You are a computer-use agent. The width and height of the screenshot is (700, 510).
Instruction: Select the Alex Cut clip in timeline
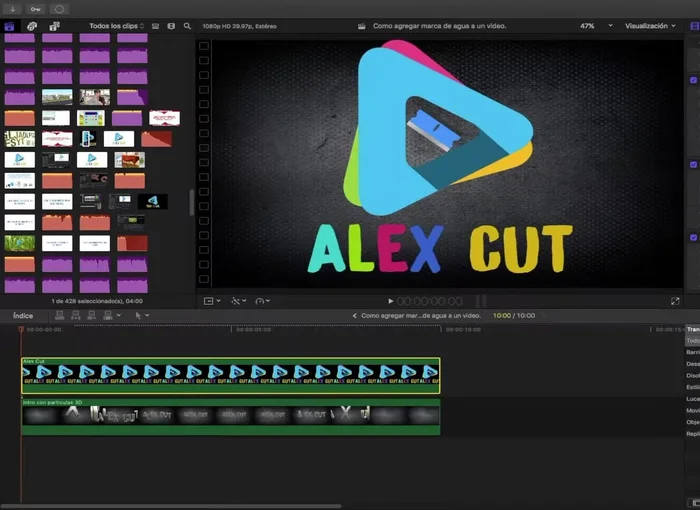pos(230,375)
